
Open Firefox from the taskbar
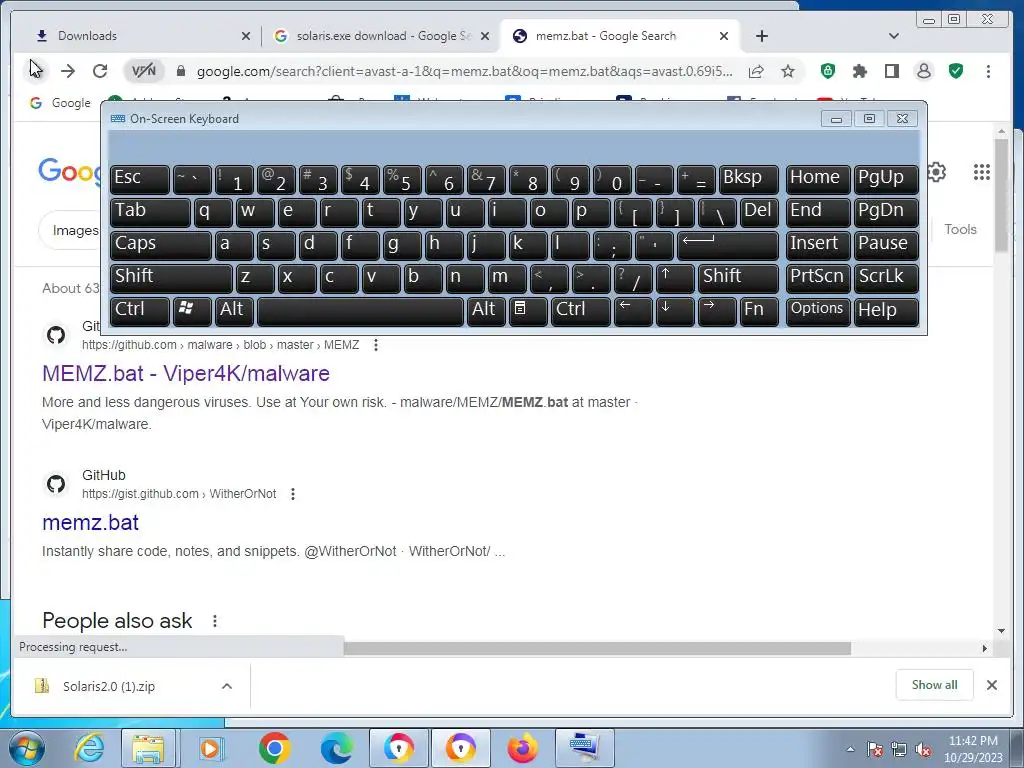coord(522,748)
